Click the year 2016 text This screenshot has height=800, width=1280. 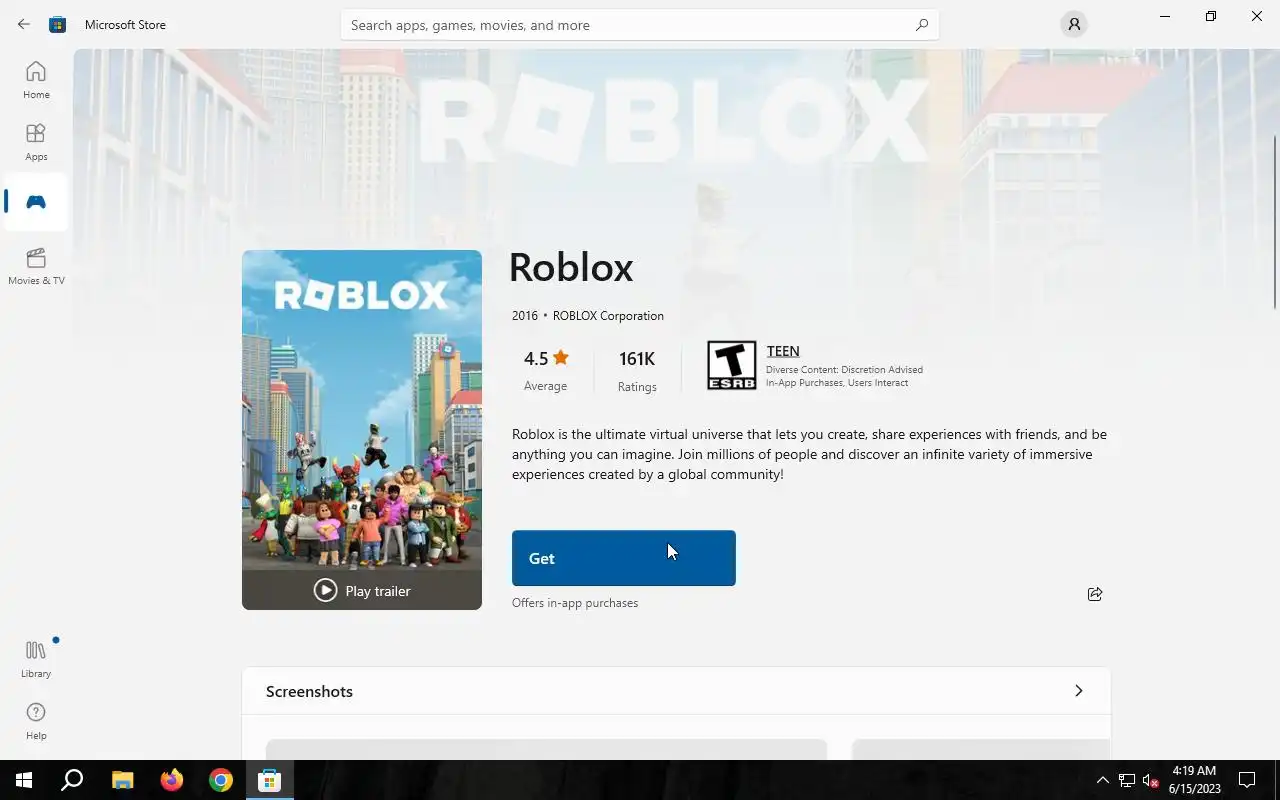click(x=525, y=315)
